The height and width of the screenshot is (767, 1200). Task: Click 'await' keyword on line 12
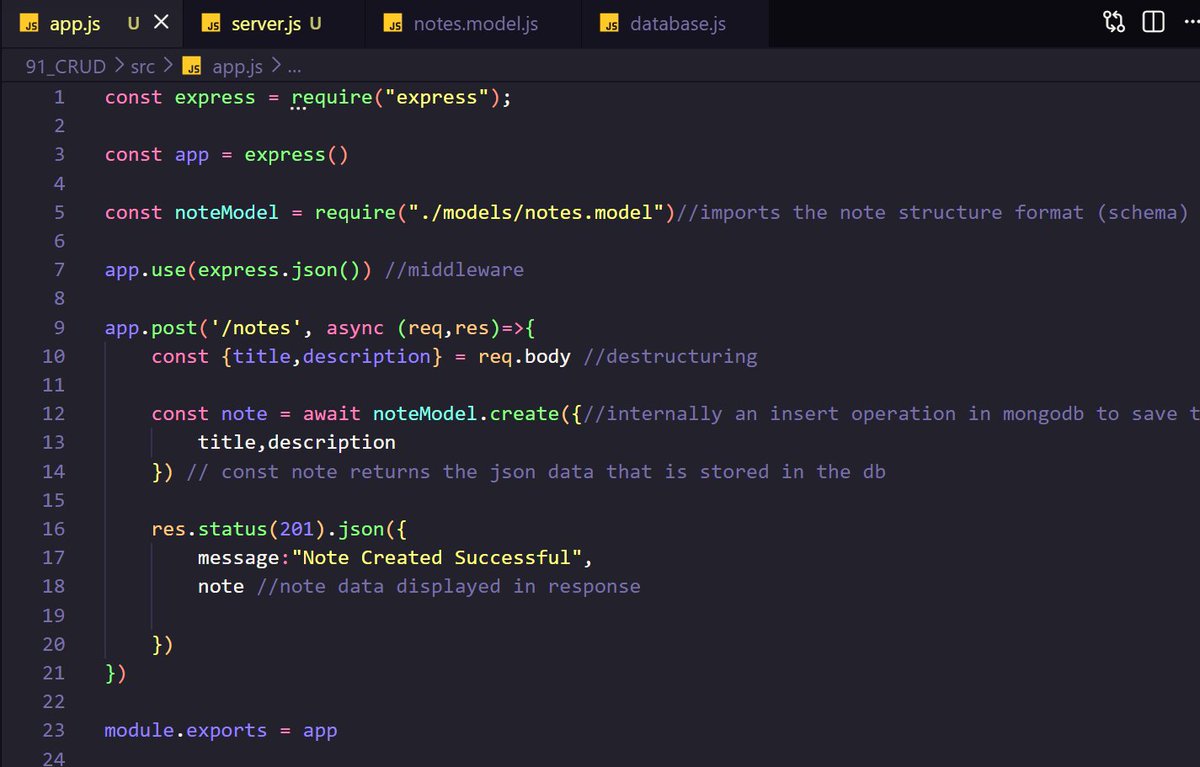(332, 413)
